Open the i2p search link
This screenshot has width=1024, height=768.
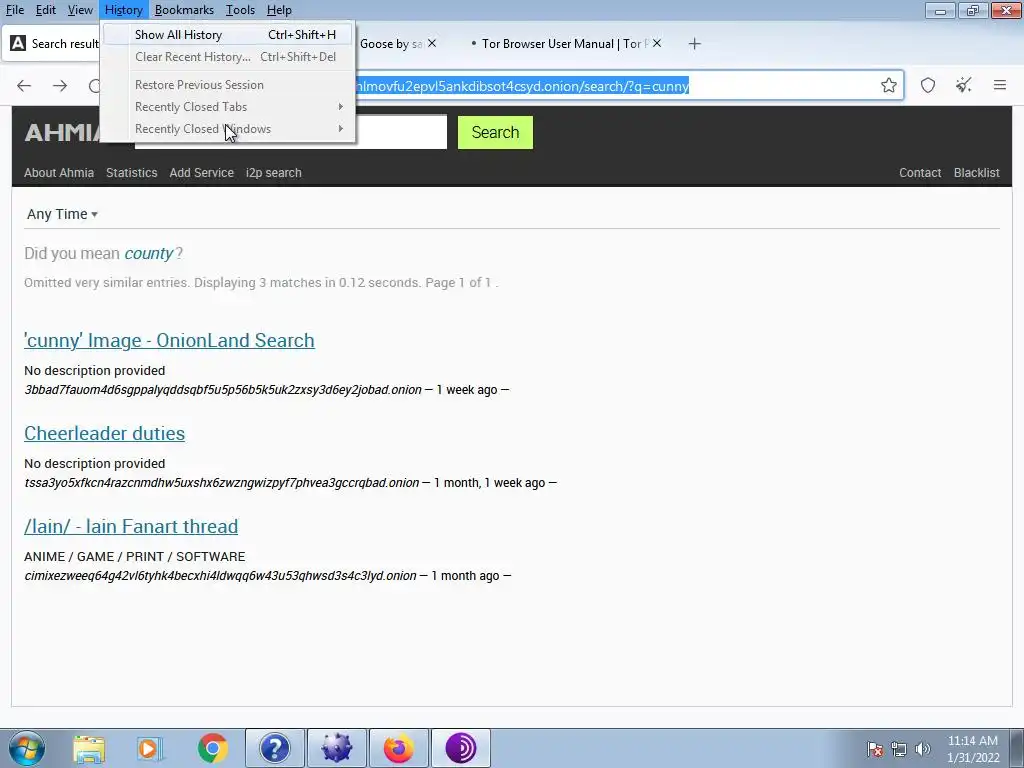(x=274, y=173)
